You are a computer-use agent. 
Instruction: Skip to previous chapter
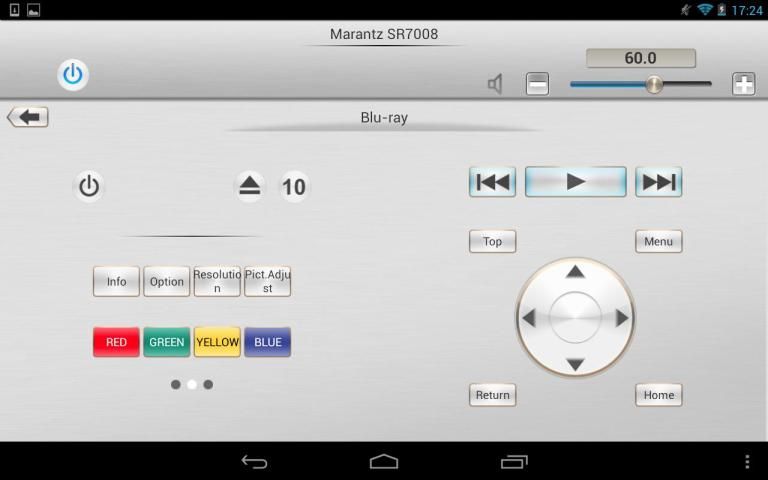(x=492, y=182)
